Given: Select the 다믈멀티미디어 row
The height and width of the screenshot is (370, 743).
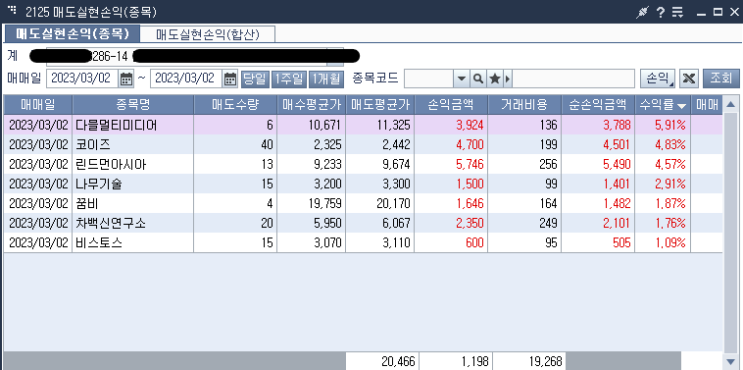Looking at the screenshot, I should tap(363, 125).
